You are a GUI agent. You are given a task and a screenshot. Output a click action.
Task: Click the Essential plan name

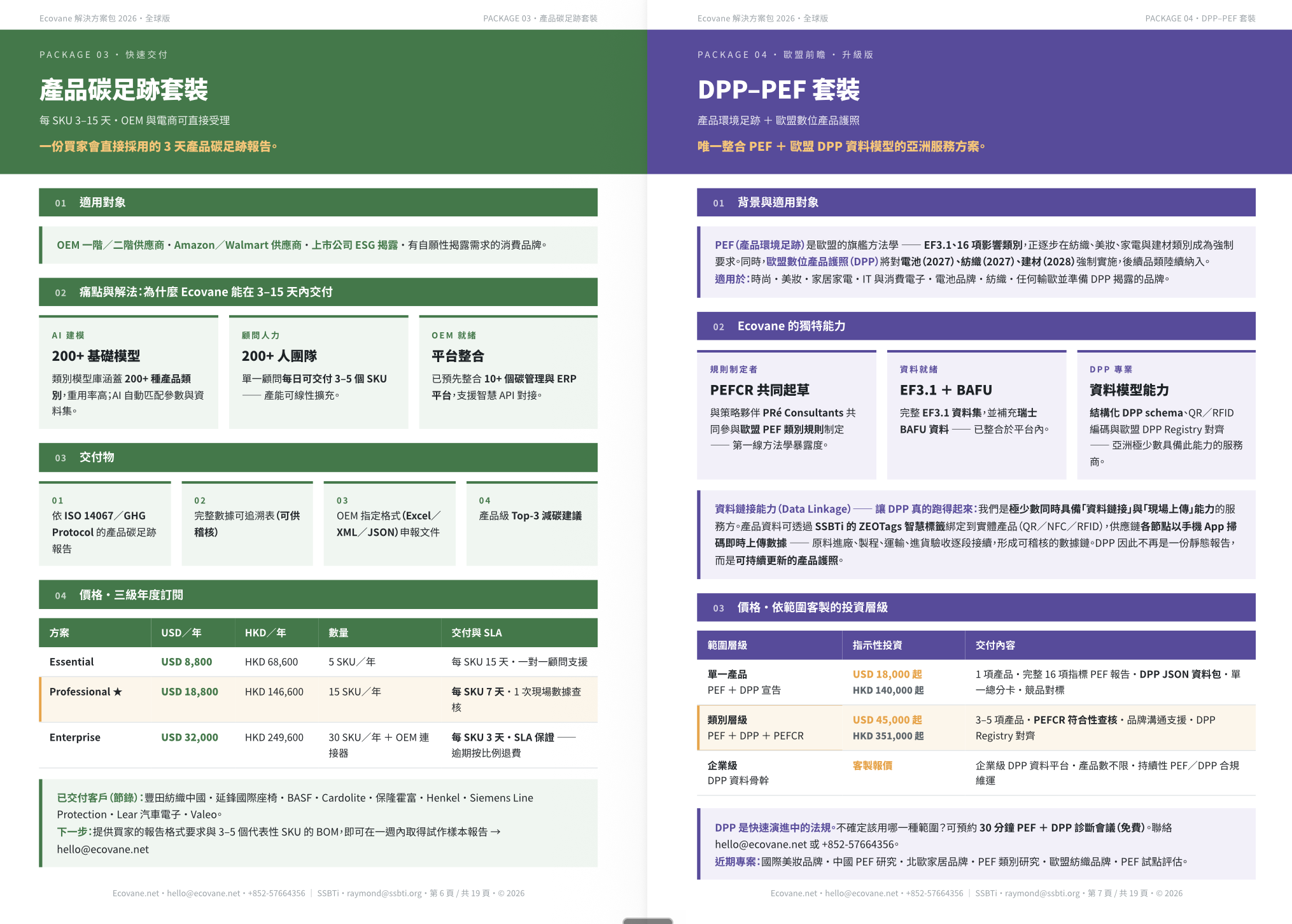click(x=71, y=662)
